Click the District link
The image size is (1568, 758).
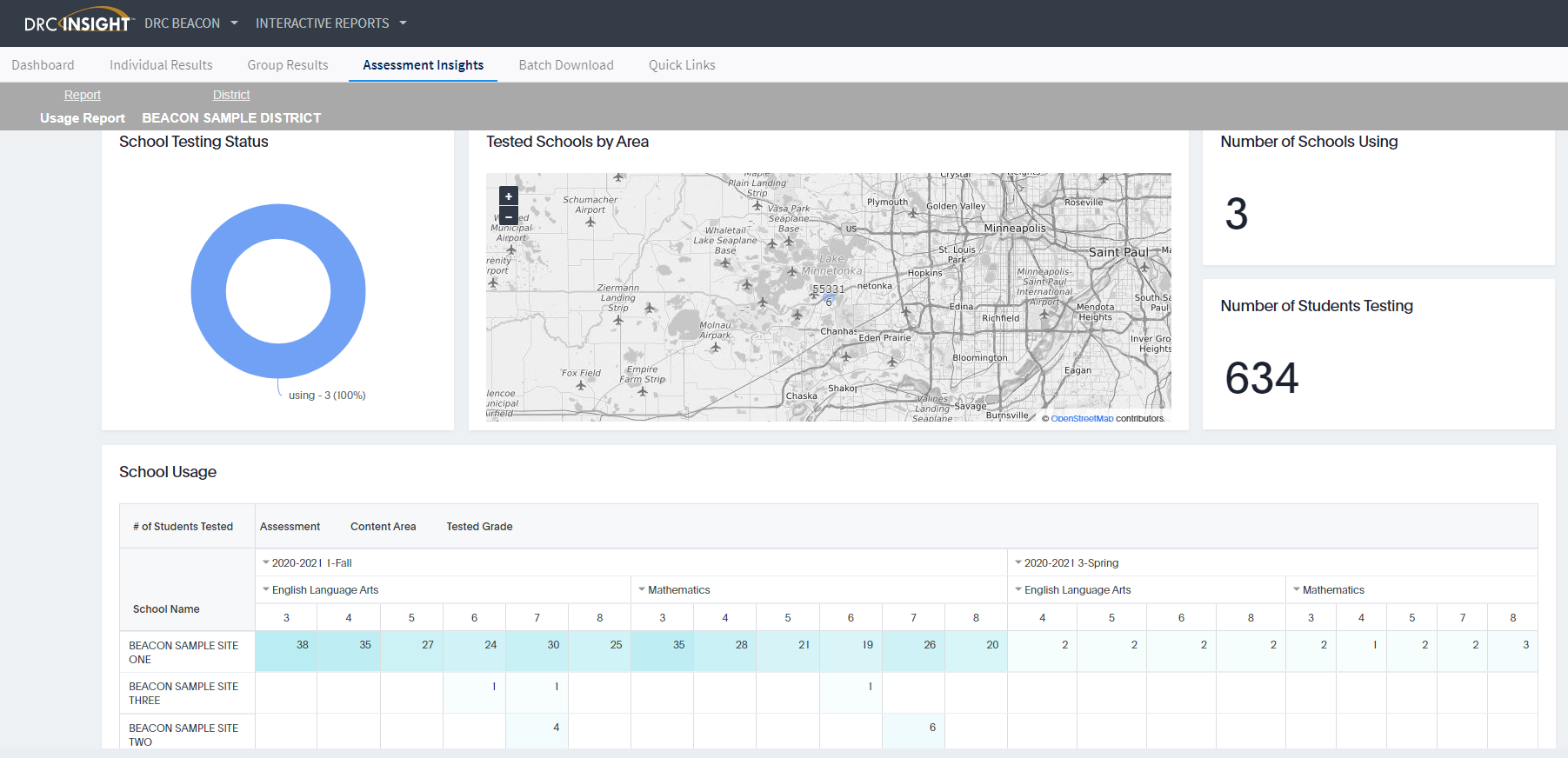231,95
